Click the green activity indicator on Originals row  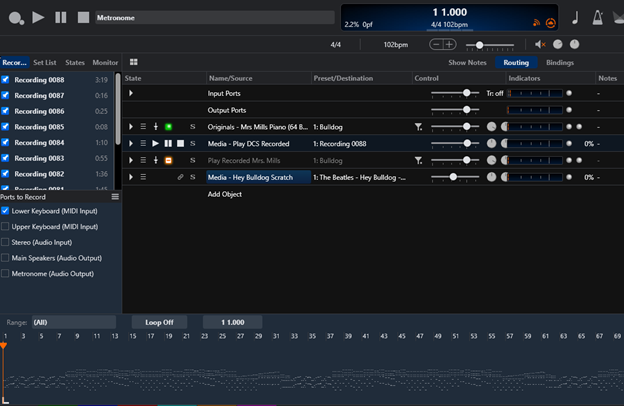pos(168,127)
